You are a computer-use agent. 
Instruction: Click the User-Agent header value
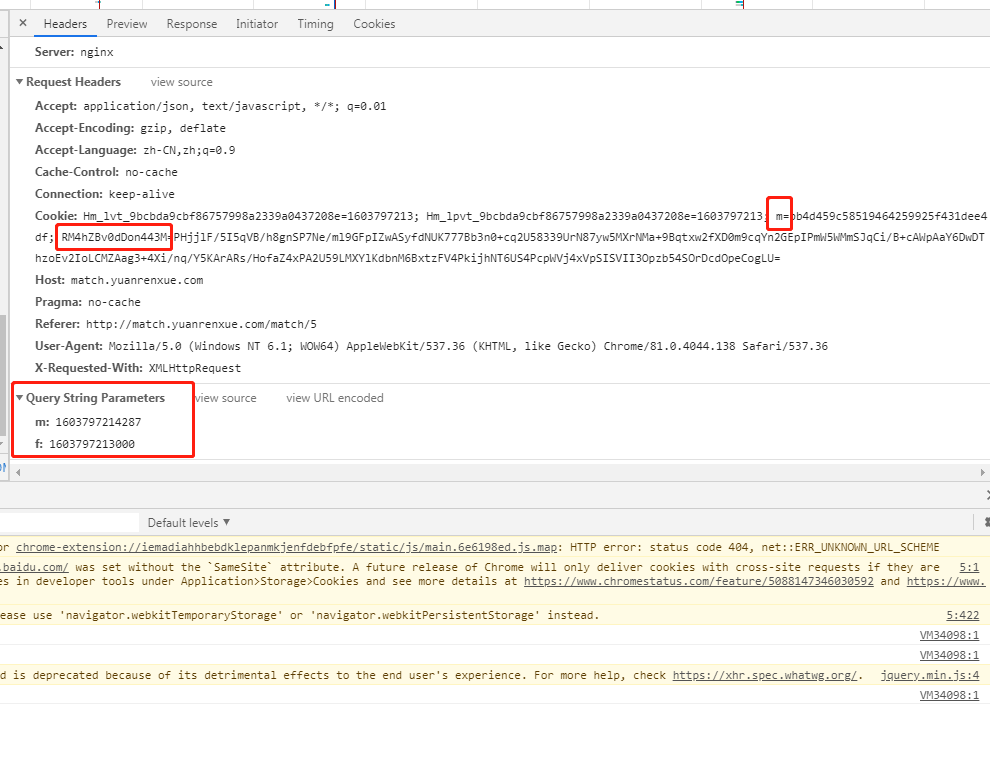coord(468,346)
